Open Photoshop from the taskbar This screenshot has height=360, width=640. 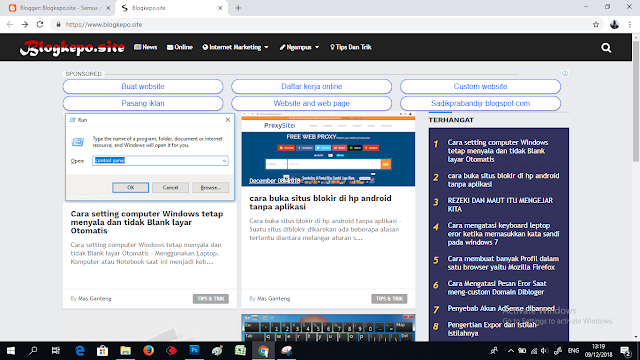coord(194,351)
